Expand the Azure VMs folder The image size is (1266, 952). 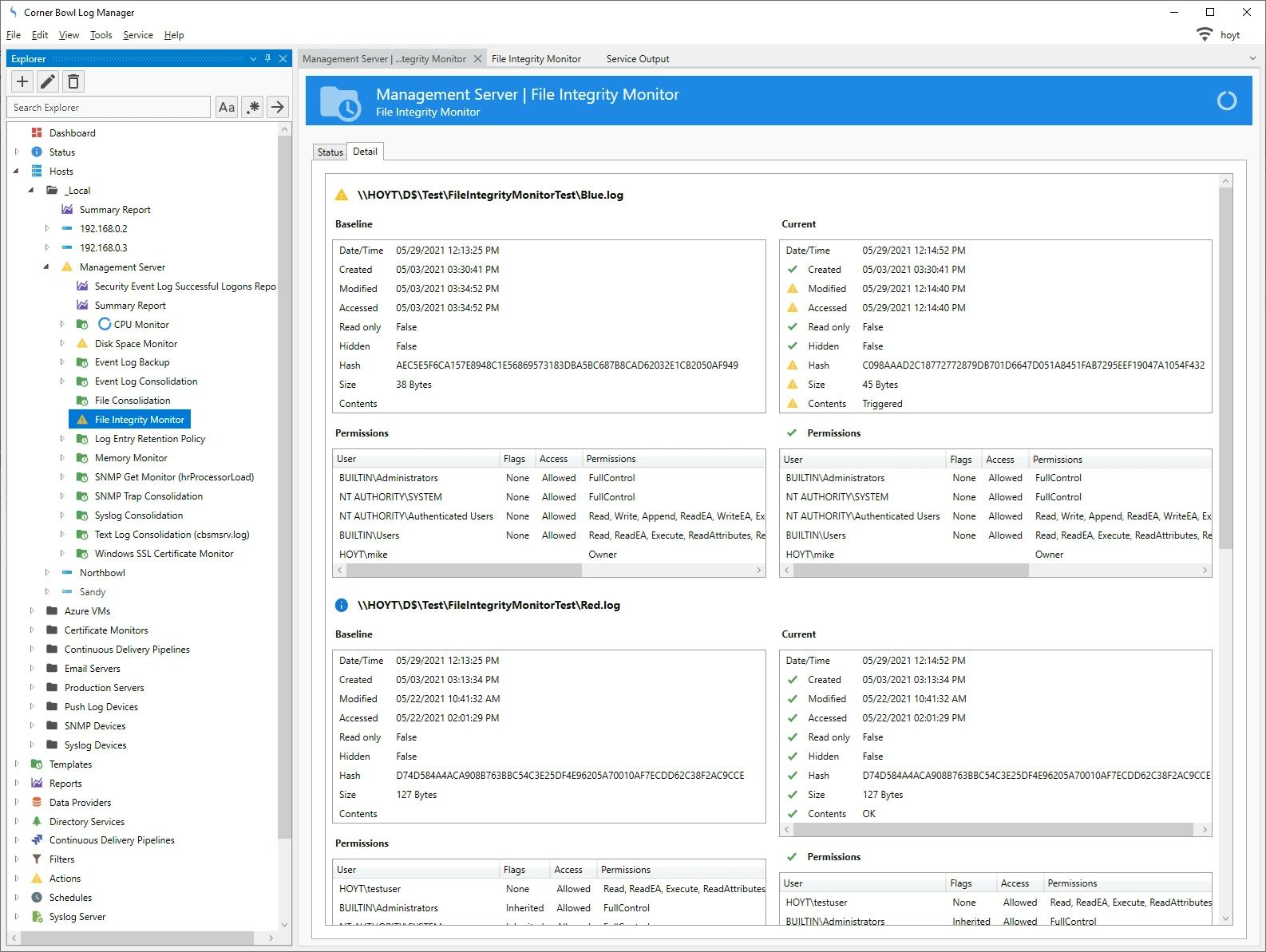32,611
